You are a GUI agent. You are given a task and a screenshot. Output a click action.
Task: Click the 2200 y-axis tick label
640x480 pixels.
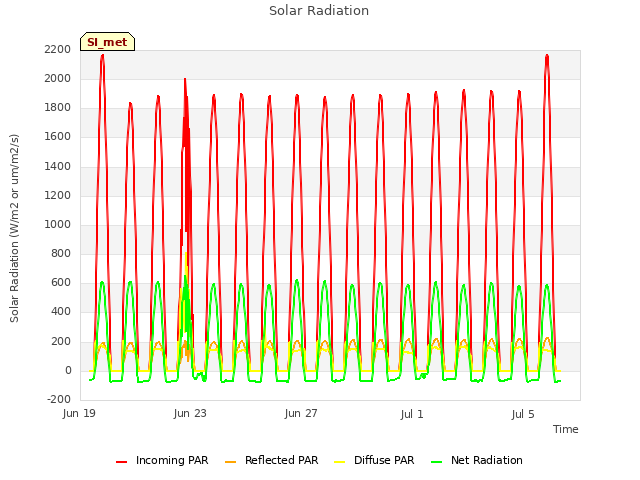point(58,50)
